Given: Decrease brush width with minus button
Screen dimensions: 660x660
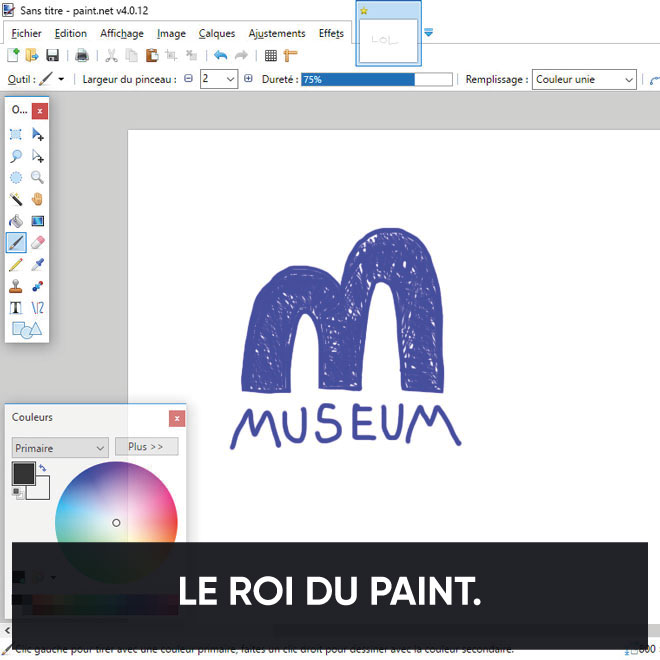Looking at the screenshot, I should tap(189, 78).
